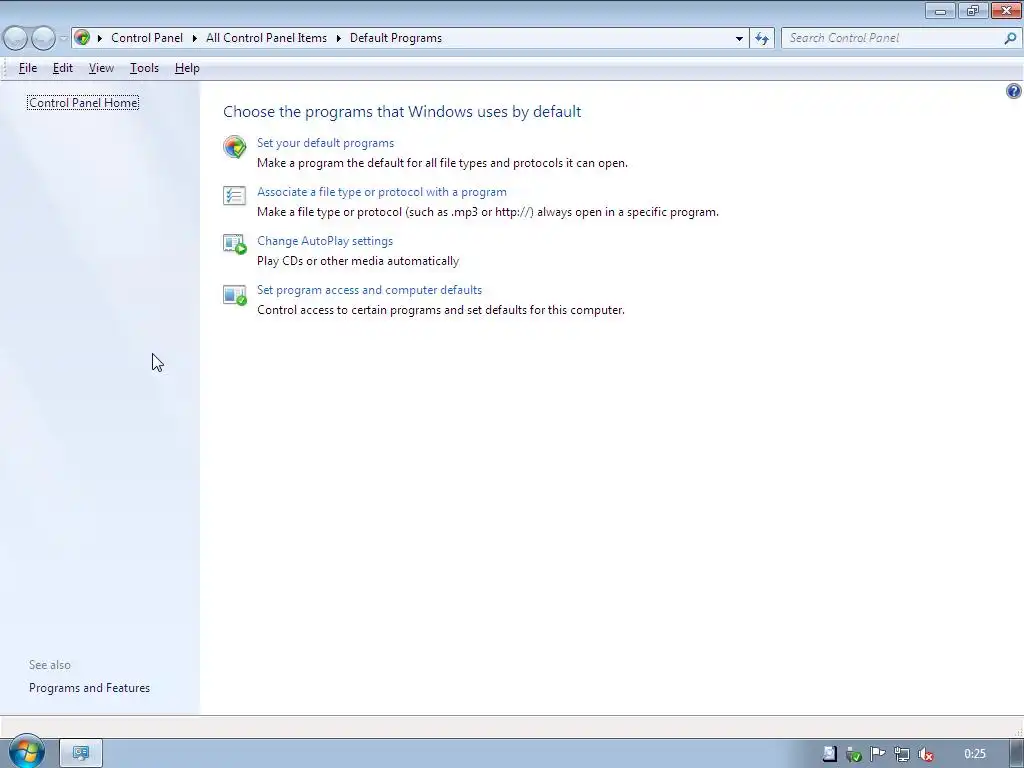This screenshot has width=1024, height=768.
Task: Open the Tools menu
Action: pos(144,68)
